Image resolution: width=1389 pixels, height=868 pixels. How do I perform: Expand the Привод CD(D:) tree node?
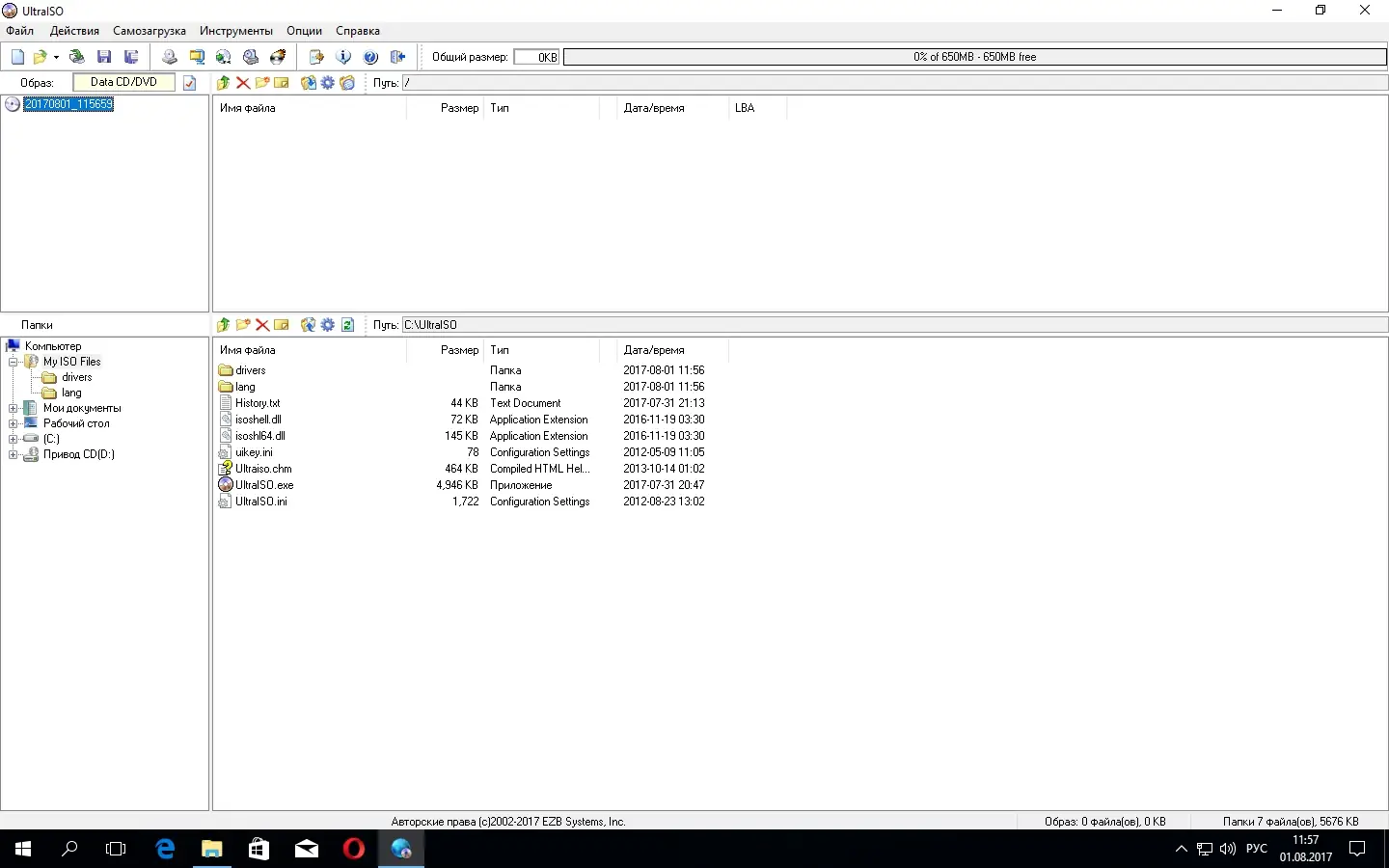[x=14, y=455]
